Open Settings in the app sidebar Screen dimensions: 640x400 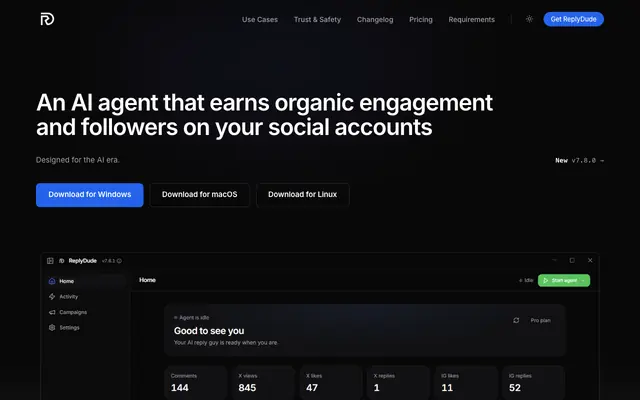[86, 328]
